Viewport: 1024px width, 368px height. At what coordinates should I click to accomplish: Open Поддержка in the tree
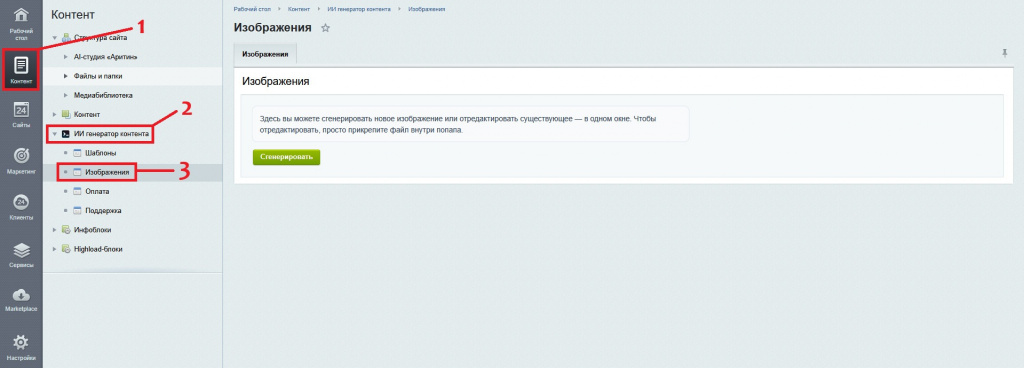pyautogui.click(x=103, y=211)
